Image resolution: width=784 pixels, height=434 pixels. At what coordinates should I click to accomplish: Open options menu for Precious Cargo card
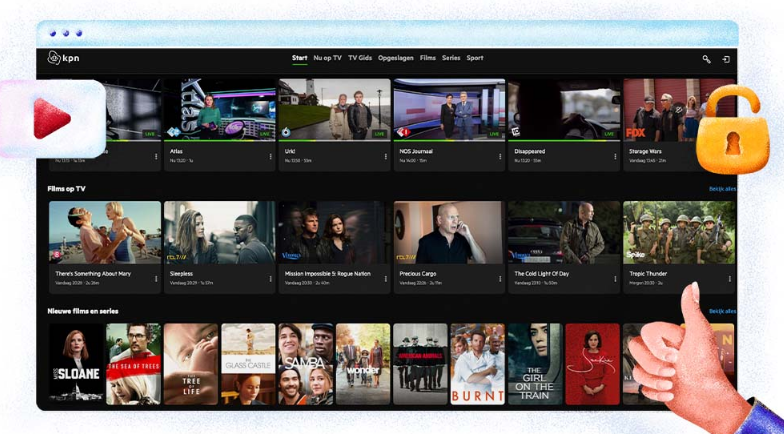click(500, 278)
